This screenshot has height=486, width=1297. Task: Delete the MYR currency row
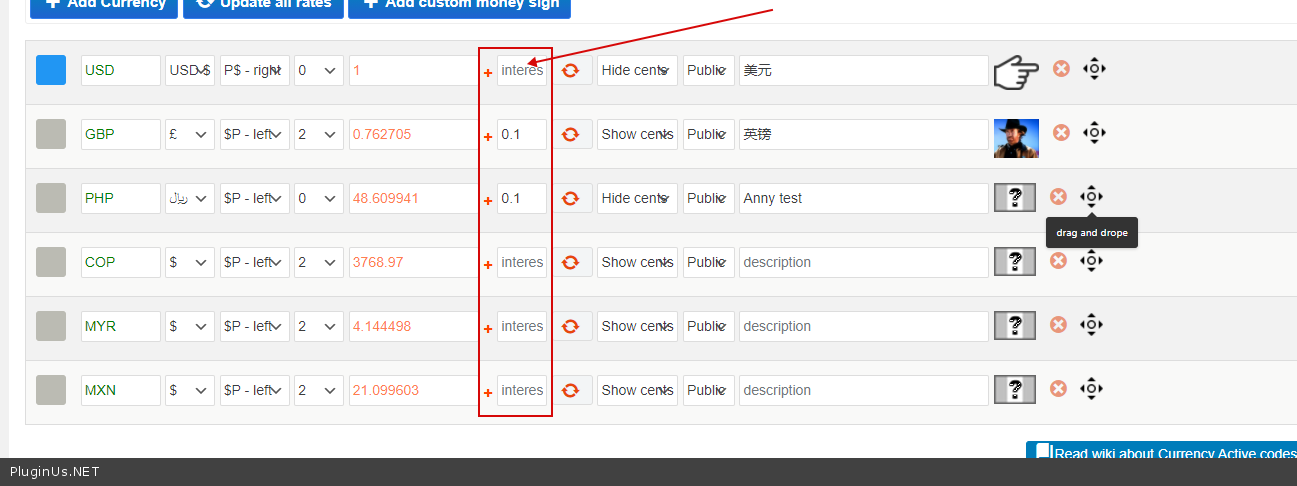point(1058,324)
